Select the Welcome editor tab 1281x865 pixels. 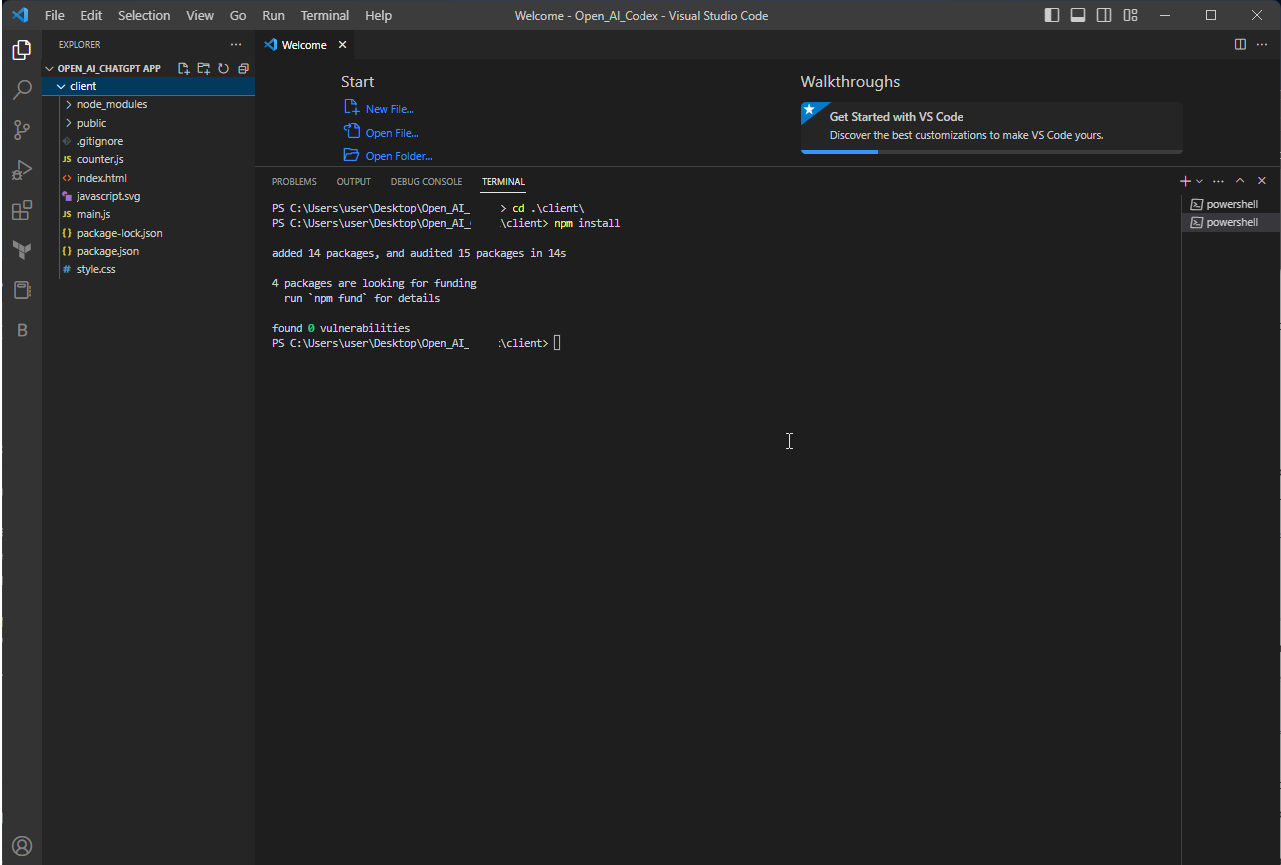point(304,45)
